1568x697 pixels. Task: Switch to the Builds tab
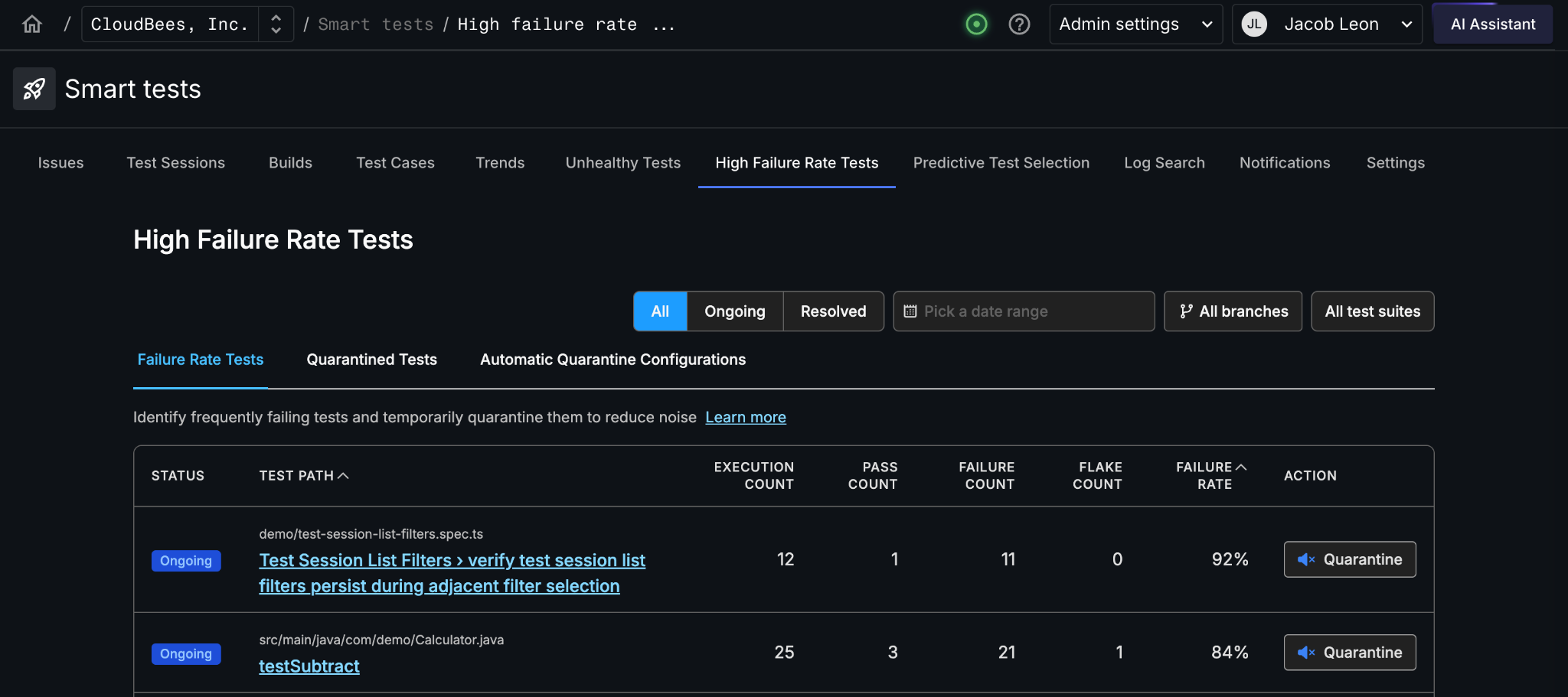coord(291,163)
